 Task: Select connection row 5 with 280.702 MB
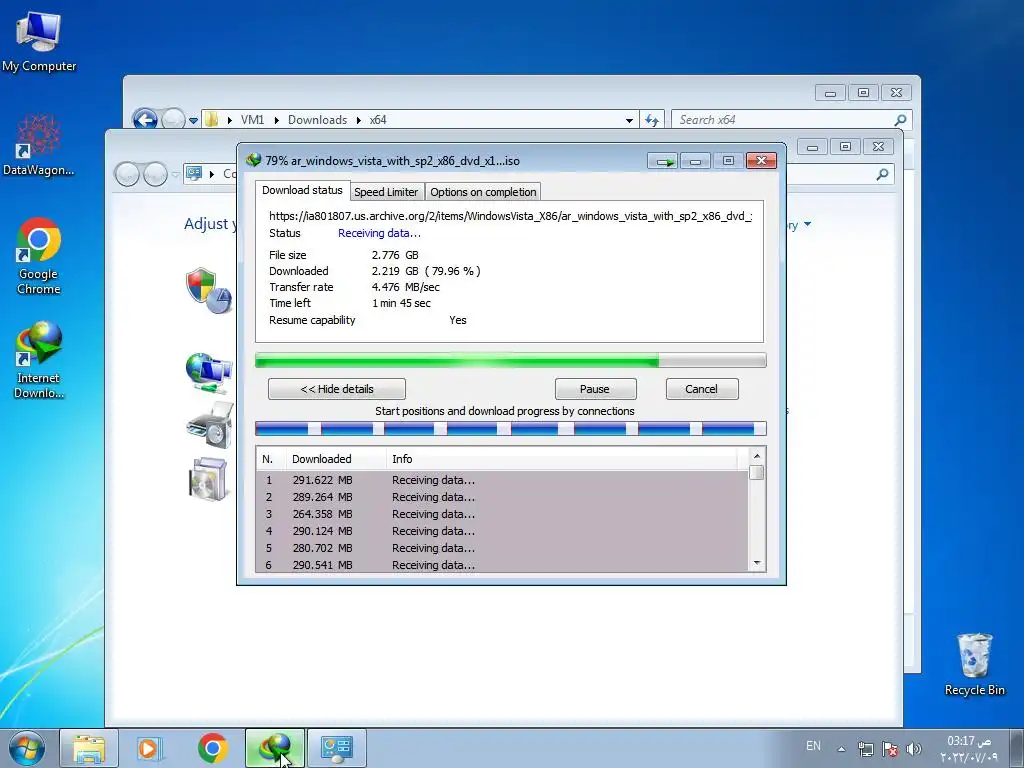tap(502, 548)
